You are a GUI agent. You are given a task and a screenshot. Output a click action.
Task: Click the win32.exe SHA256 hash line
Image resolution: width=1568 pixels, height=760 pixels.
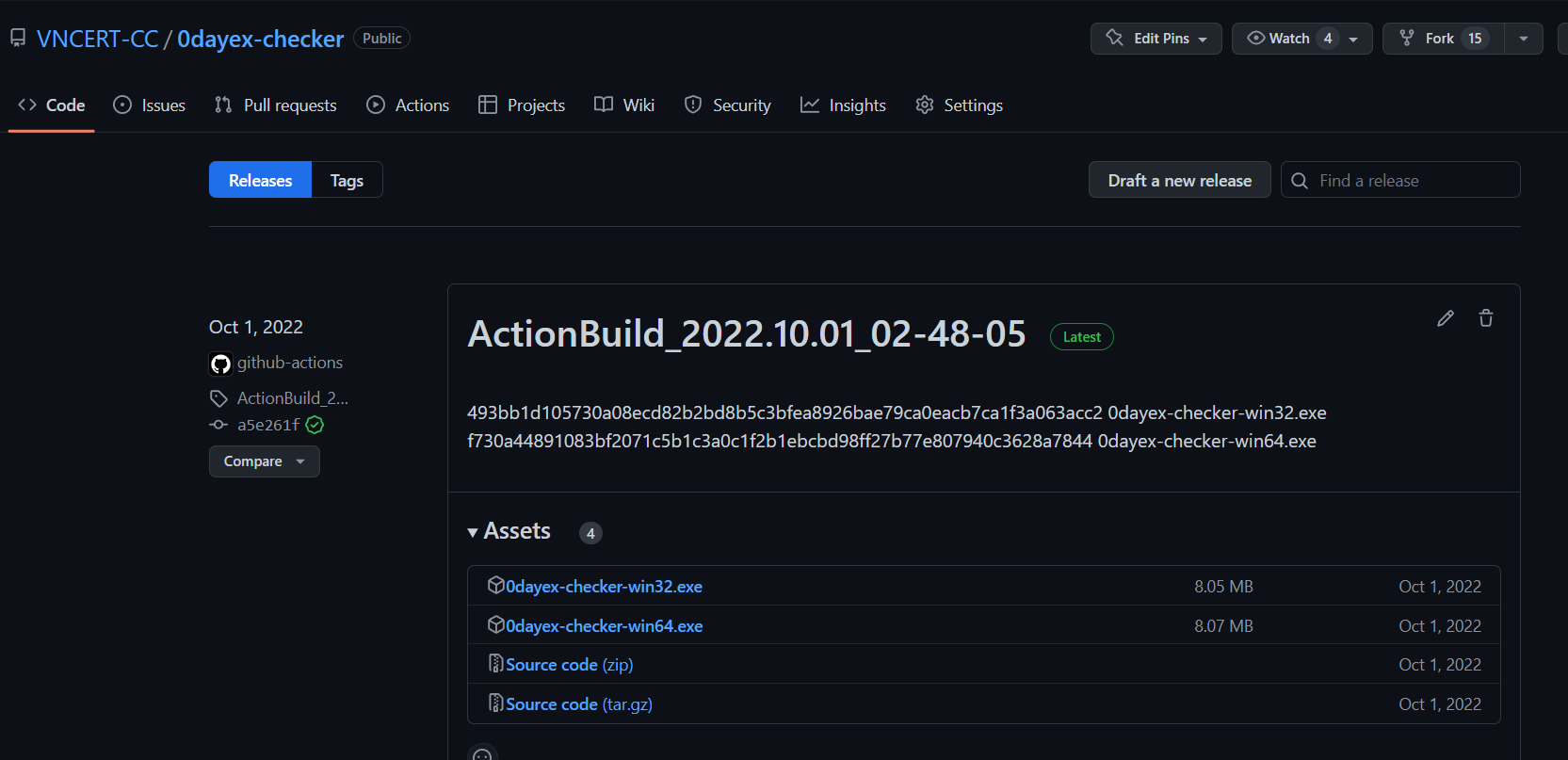[897, 413]
